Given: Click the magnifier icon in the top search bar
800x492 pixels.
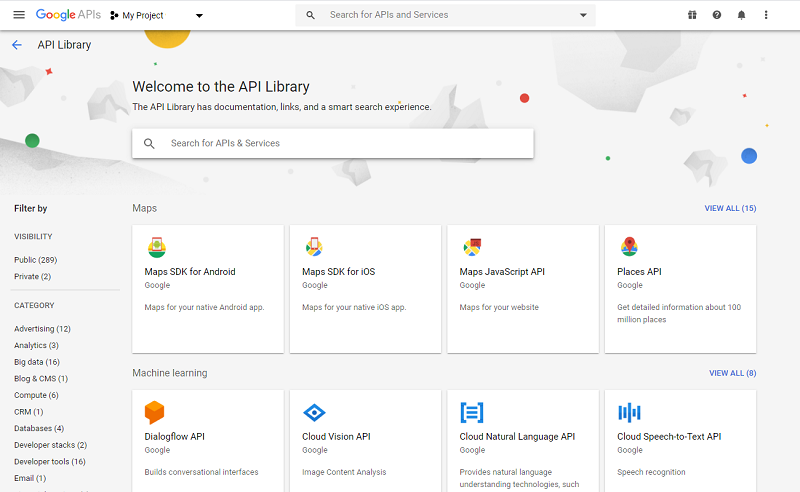Looking at the screenshot, I should [x=310, y=15].
